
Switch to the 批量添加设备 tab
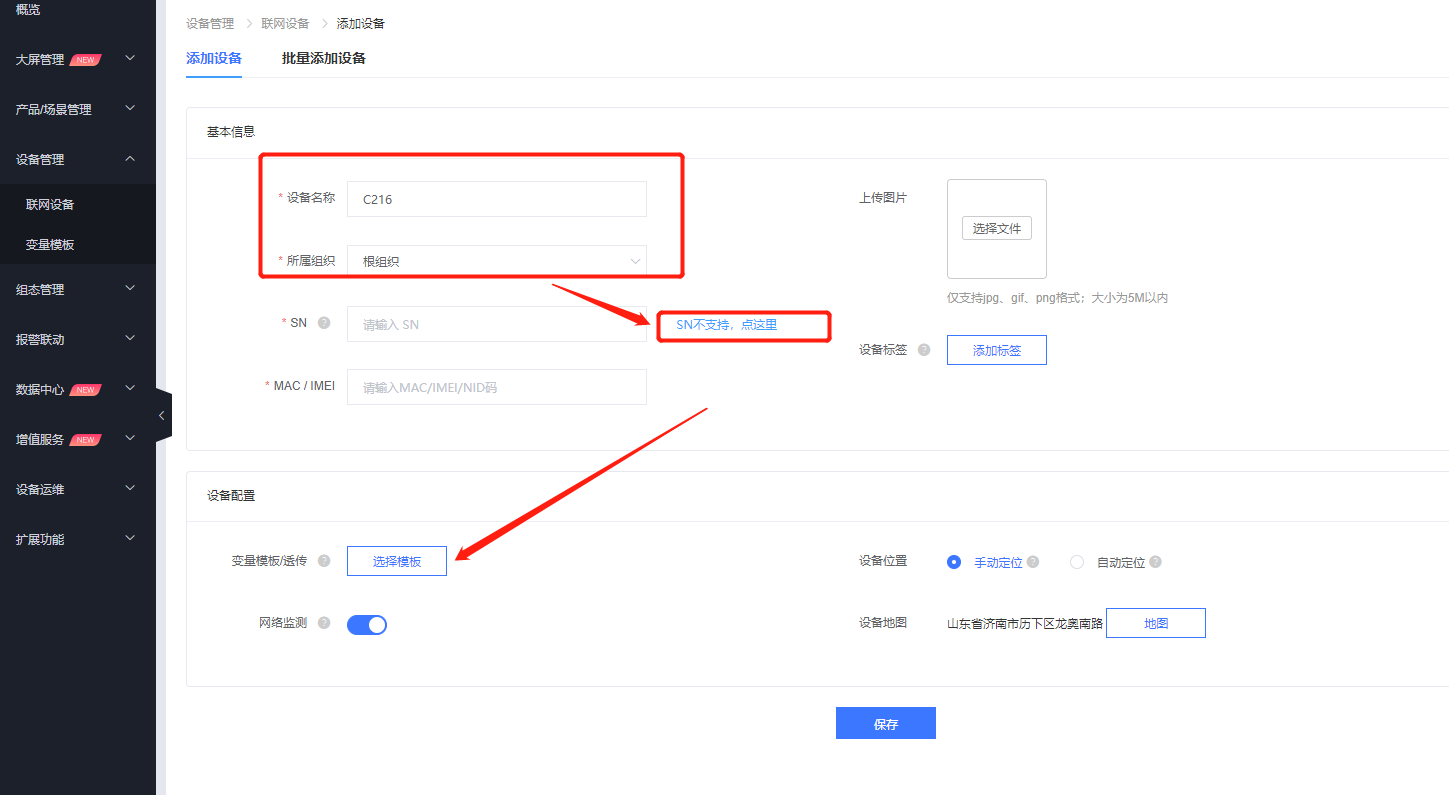tap(324, 58)
